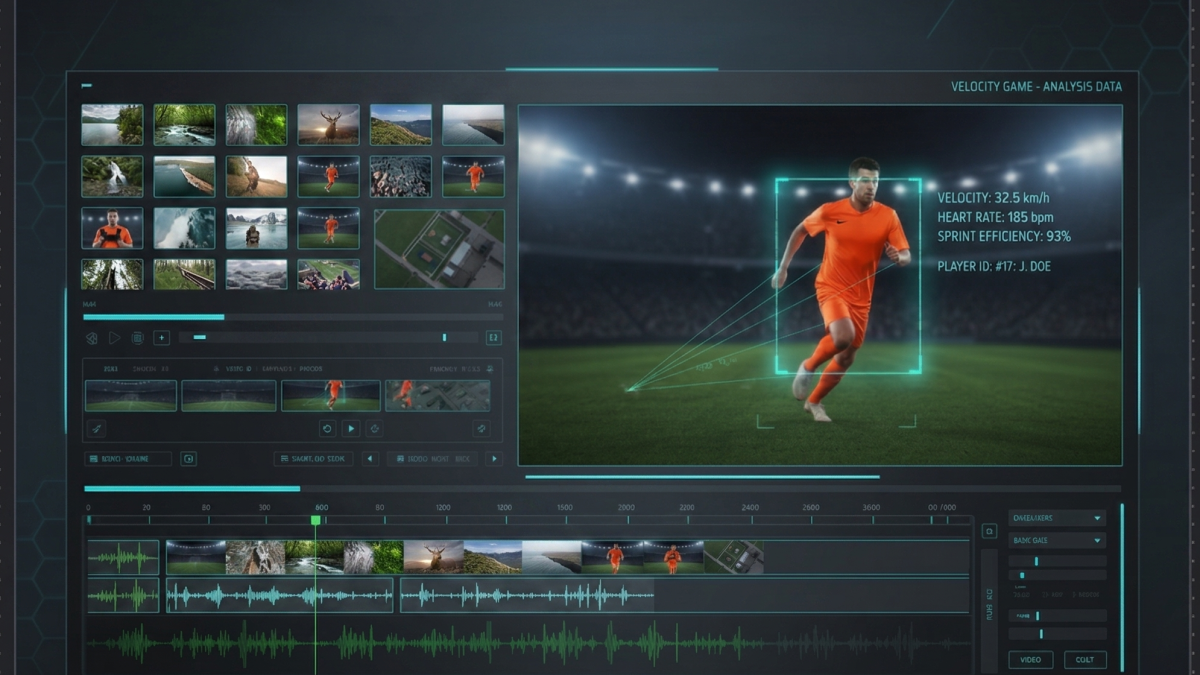The image size is (1200, 675).
Task: Click the clockwise loop icon right of the play button
Action: (375, 428)
